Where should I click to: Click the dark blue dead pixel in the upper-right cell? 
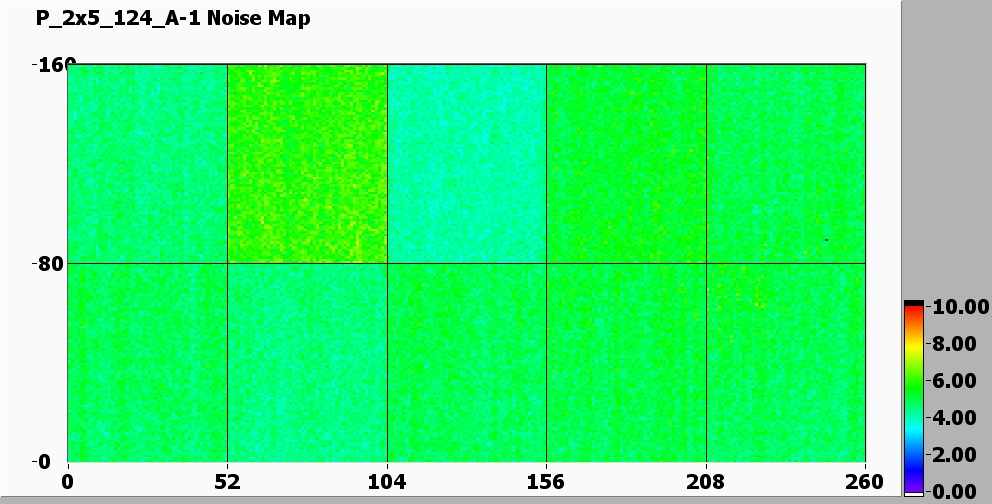click(826, 240)
